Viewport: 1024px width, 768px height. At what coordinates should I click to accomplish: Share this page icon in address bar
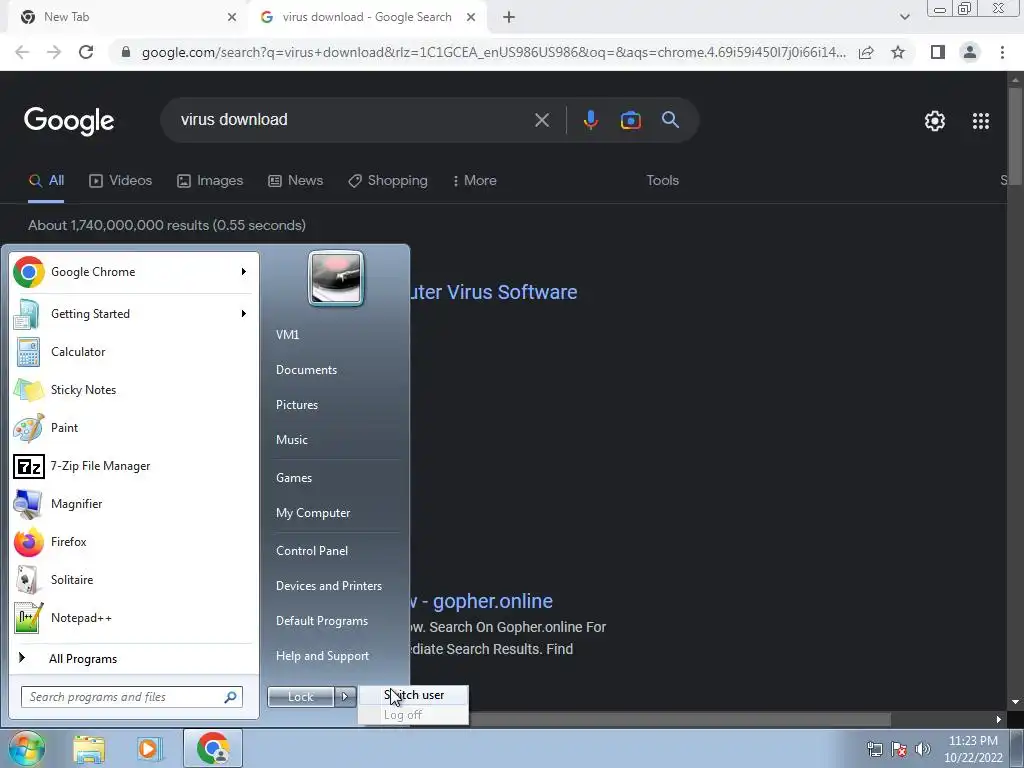866,52
